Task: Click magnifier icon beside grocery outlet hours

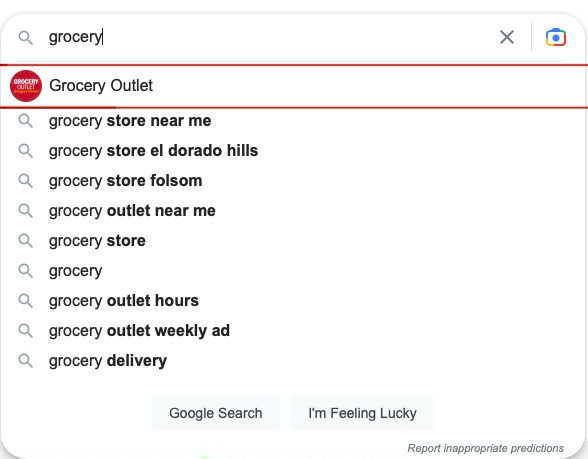Action: 26,301
